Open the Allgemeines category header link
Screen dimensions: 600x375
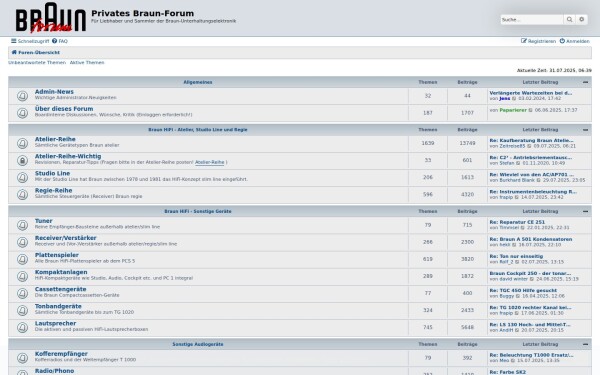(198, 82)
